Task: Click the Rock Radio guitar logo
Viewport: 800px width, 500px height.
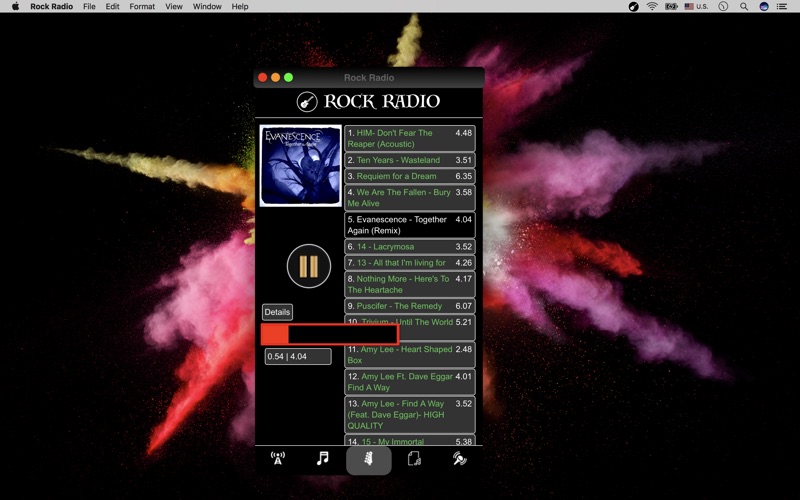Action: pos(307,102)
